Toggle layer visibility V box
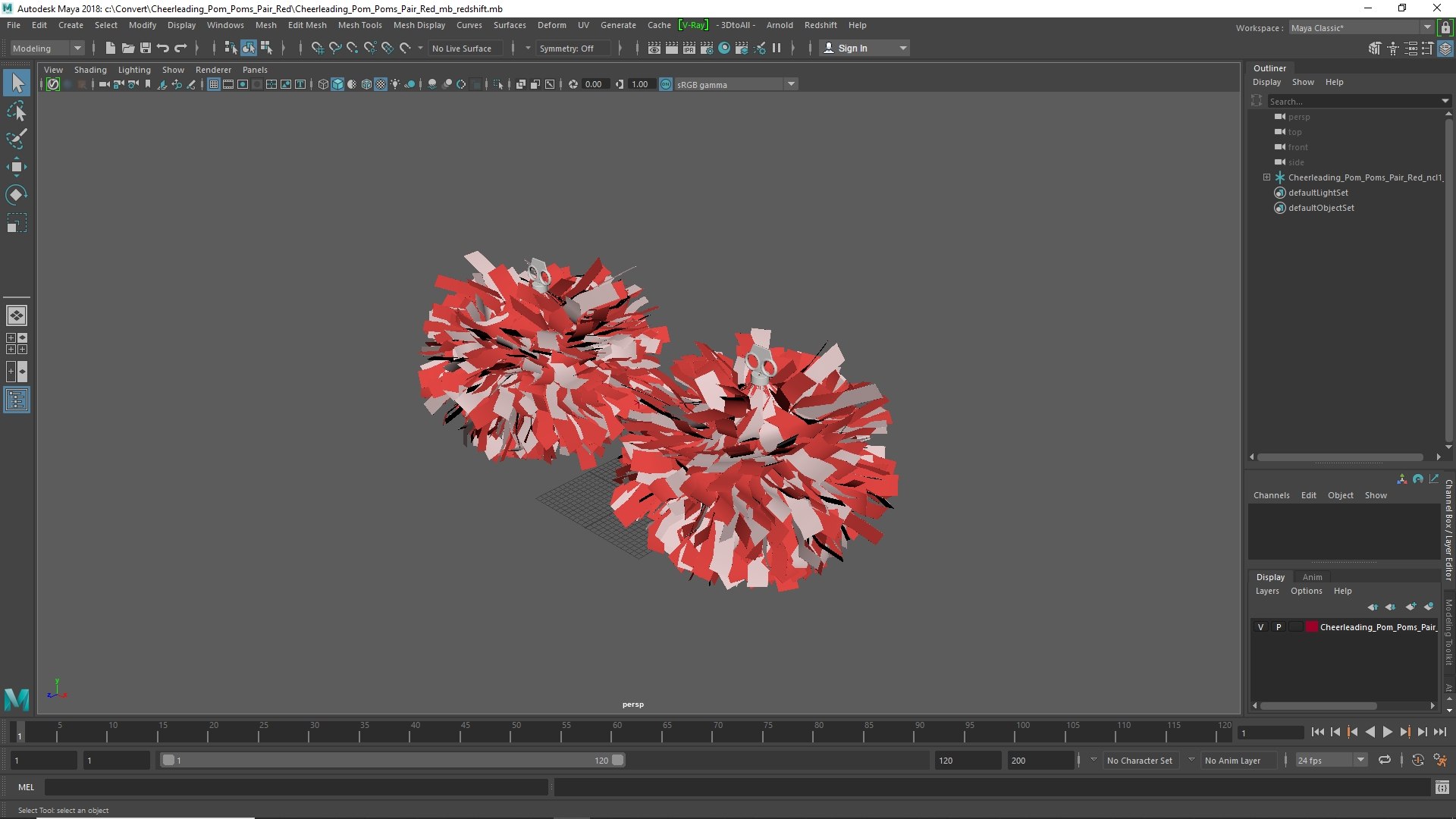1456x819 pixels. tap(1260, 627)
